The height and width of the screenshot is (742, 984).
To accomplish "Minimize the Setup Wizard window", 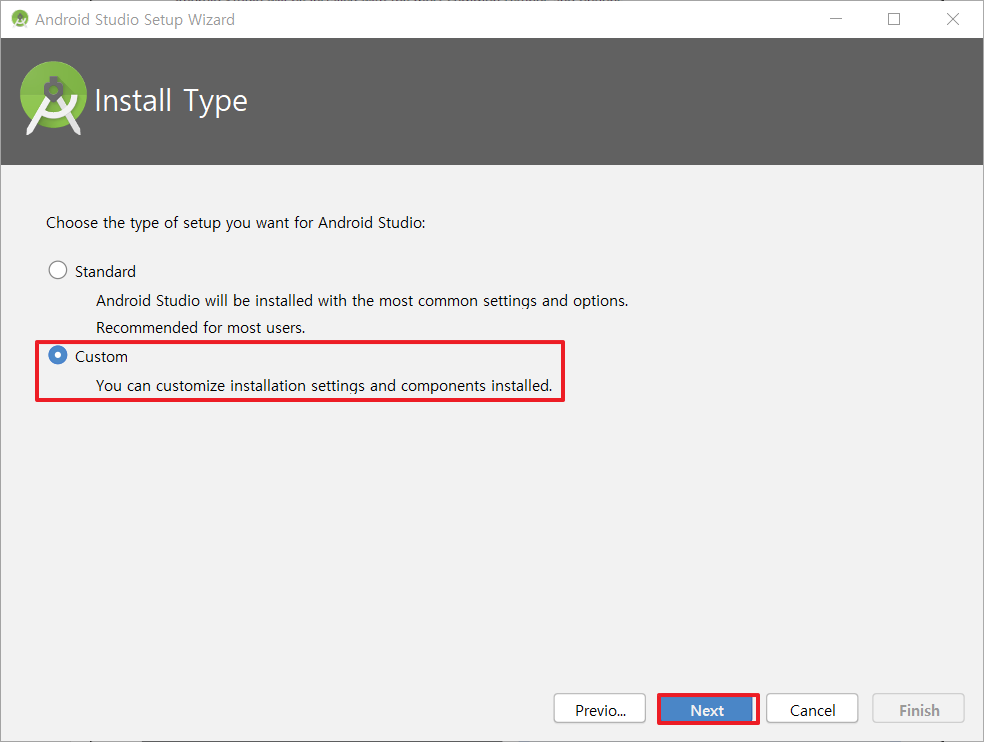I will coord(836,19).
